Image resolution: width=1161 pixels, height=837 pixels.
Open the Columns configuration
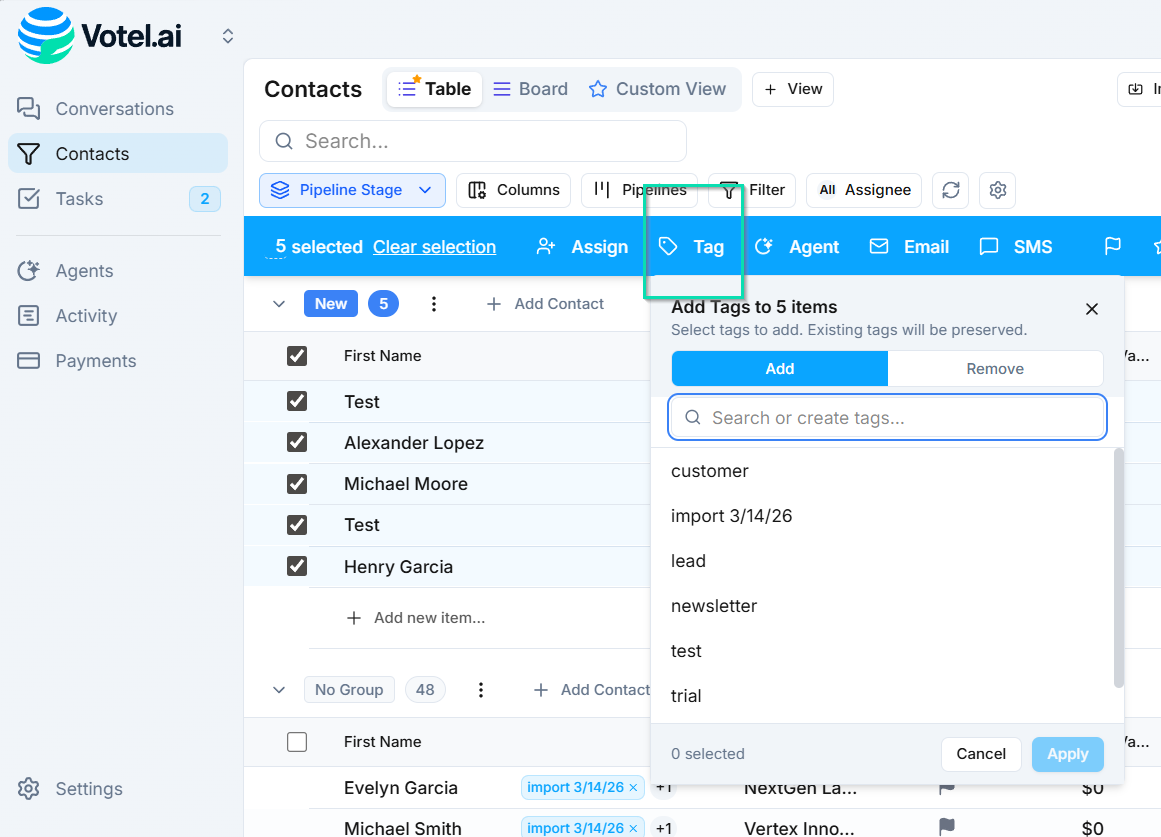pos(513,190)
